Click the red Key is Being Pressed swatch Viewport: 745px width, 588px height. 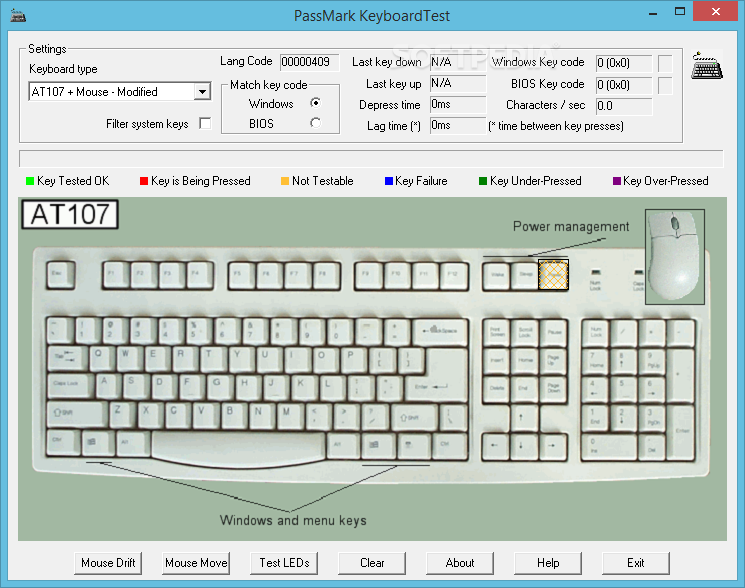(x=143, y=181)
